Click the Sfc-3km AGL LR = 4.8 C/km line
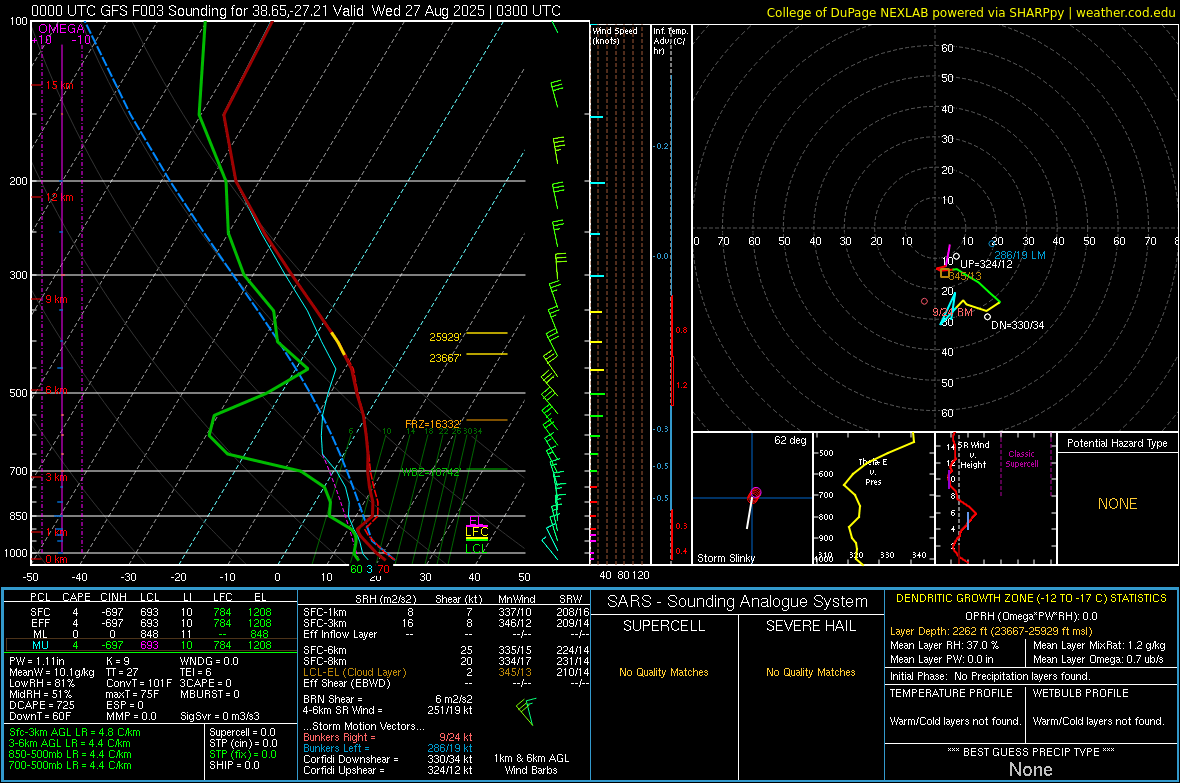The width and height of the screenshot is (1180, 783). coord(75,732)
